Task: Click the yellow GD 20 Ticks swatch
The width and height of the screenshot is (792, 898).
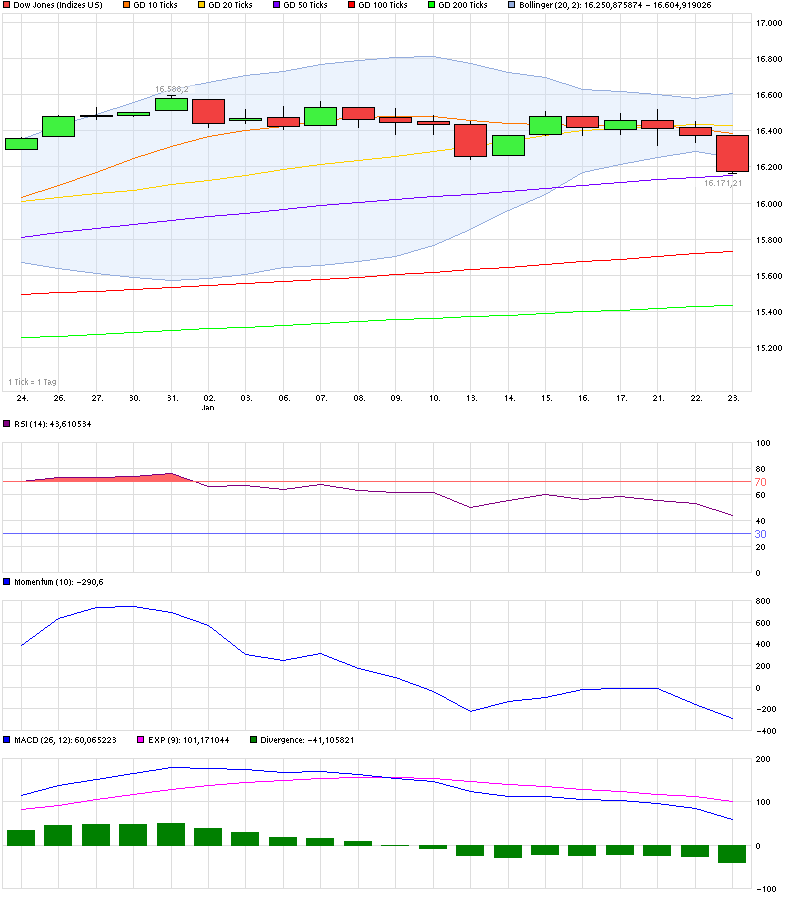Action: click(202, 5)
